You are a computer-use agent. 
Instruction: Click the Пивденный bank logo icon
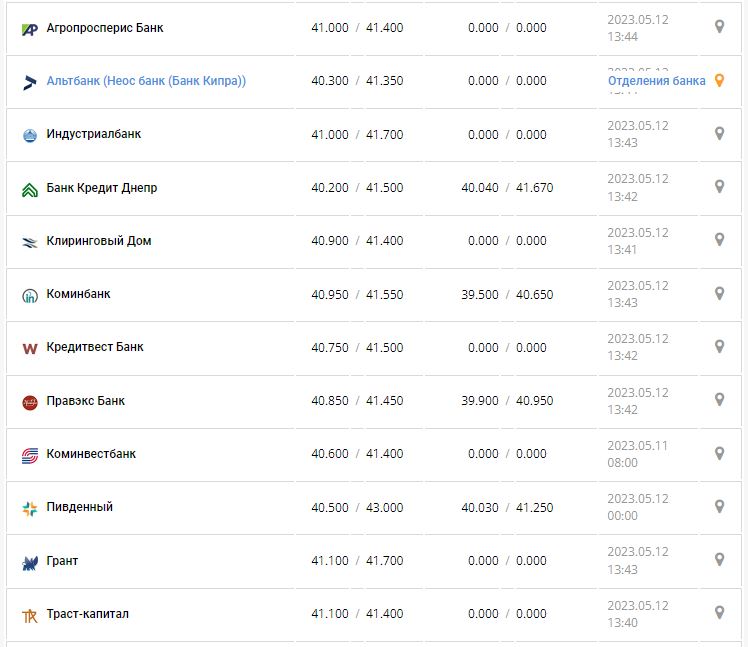tap(30, 508)
